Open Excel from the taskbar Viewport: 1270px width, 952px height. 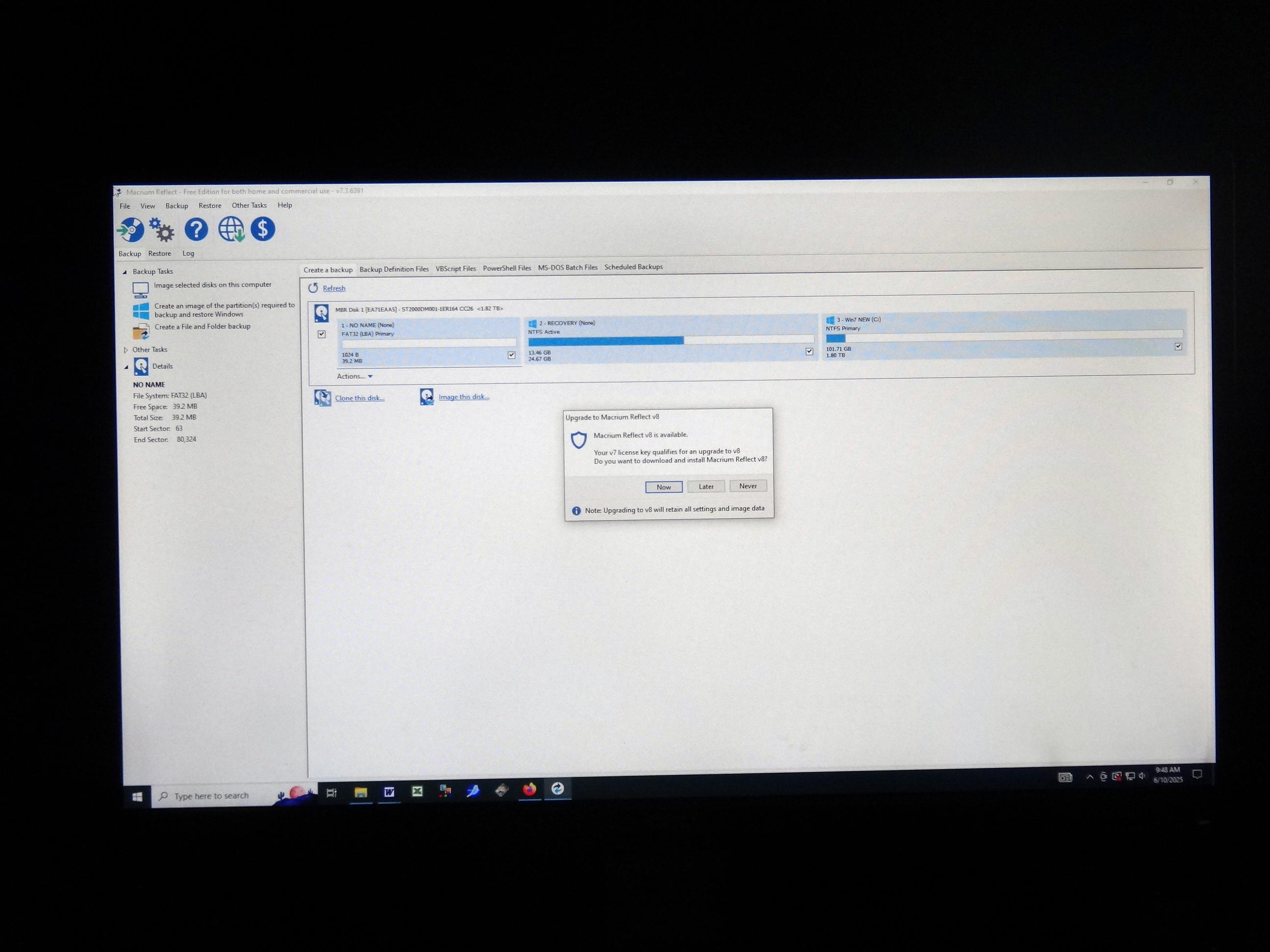pos(417,791)
